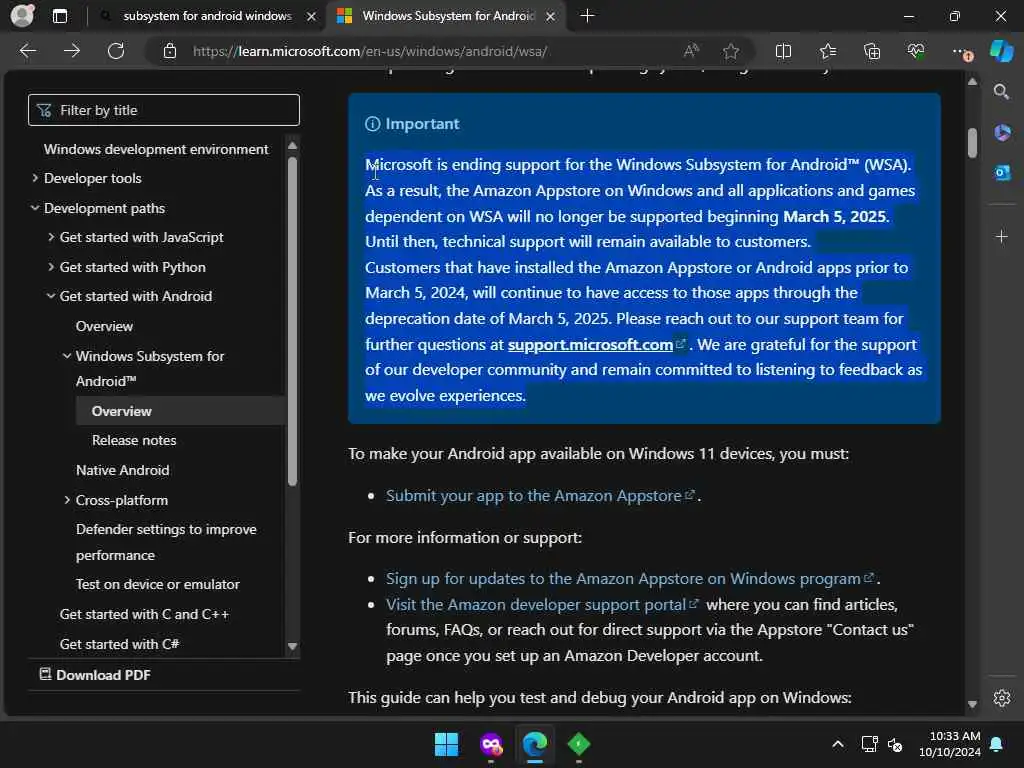Image resolution: width=1024 pixels, height=768 pixels.
Task: Open Browser essentials heart icon
Action: click(x=916, y=51)
